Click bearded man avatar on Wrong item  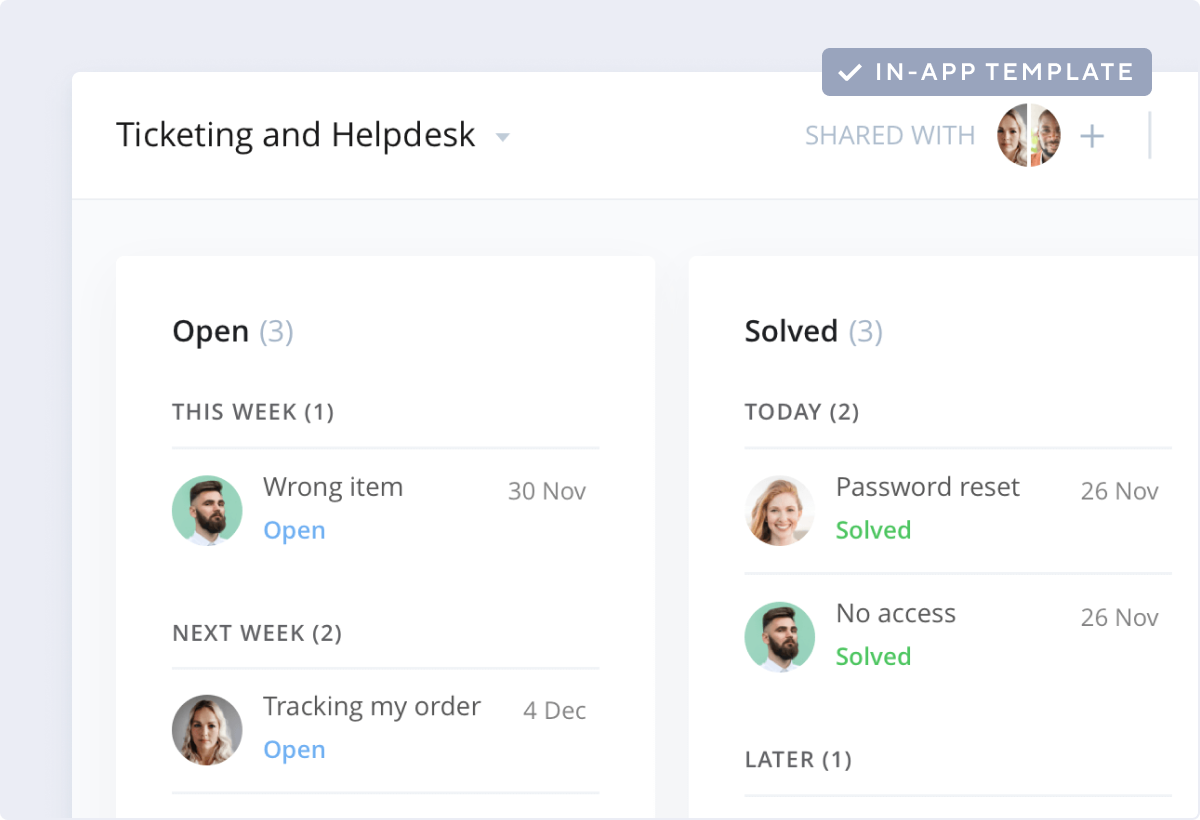point(207,510)
